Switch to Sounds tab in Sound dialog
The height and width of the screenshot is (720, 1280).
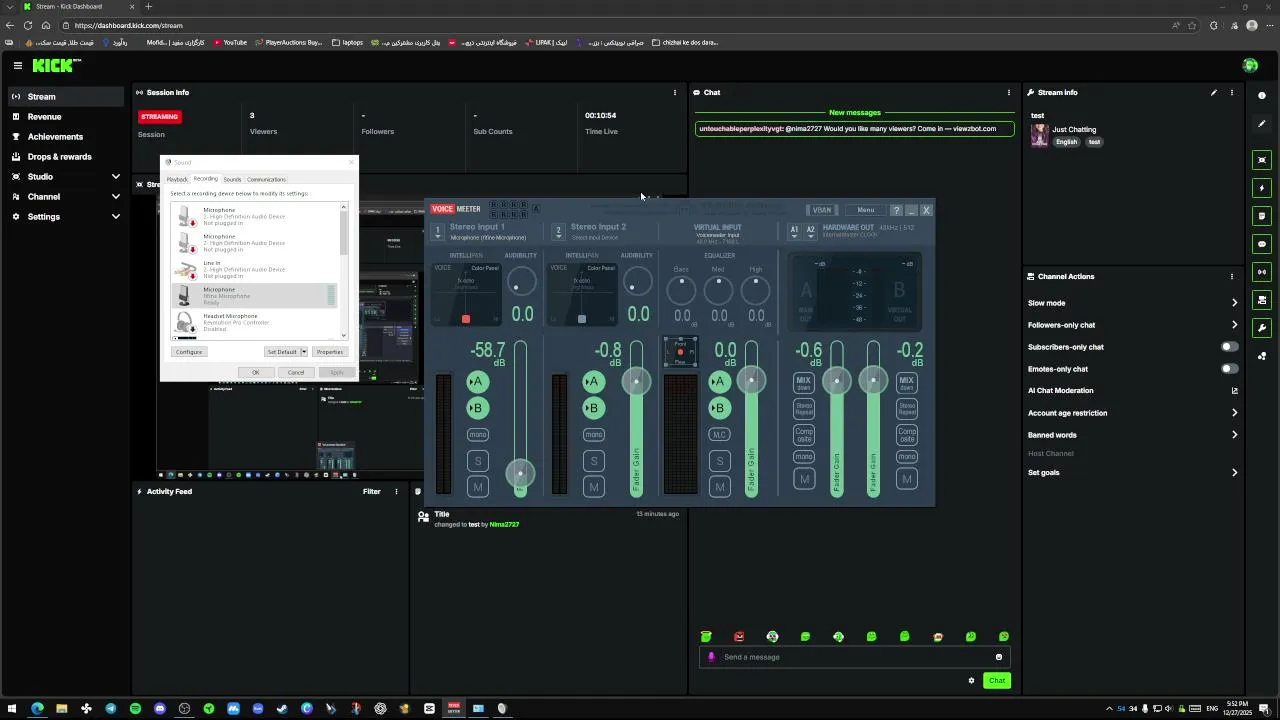232,179
